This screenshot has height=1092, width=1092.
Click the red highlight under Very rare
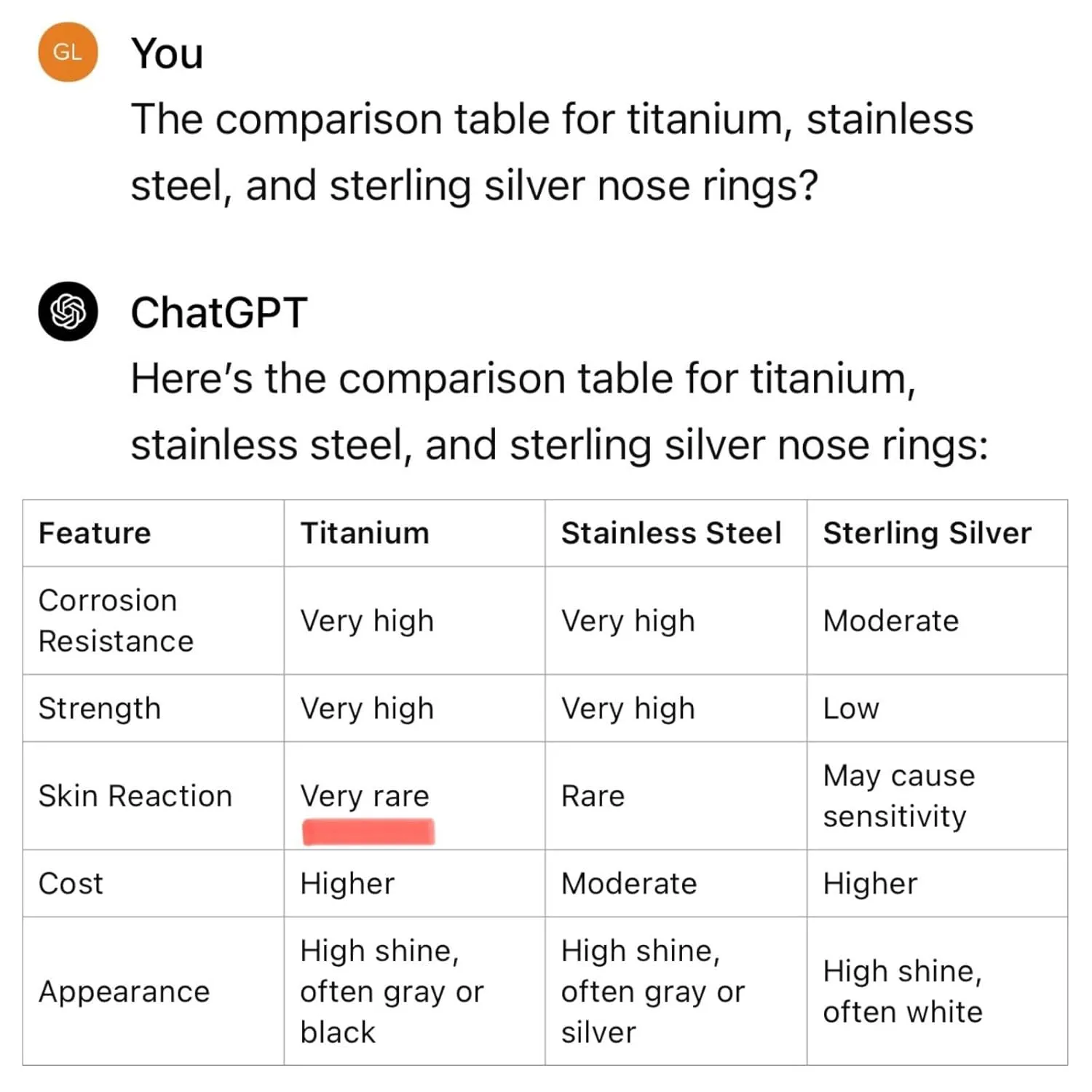pyautogui.click(x=368, y=831)
